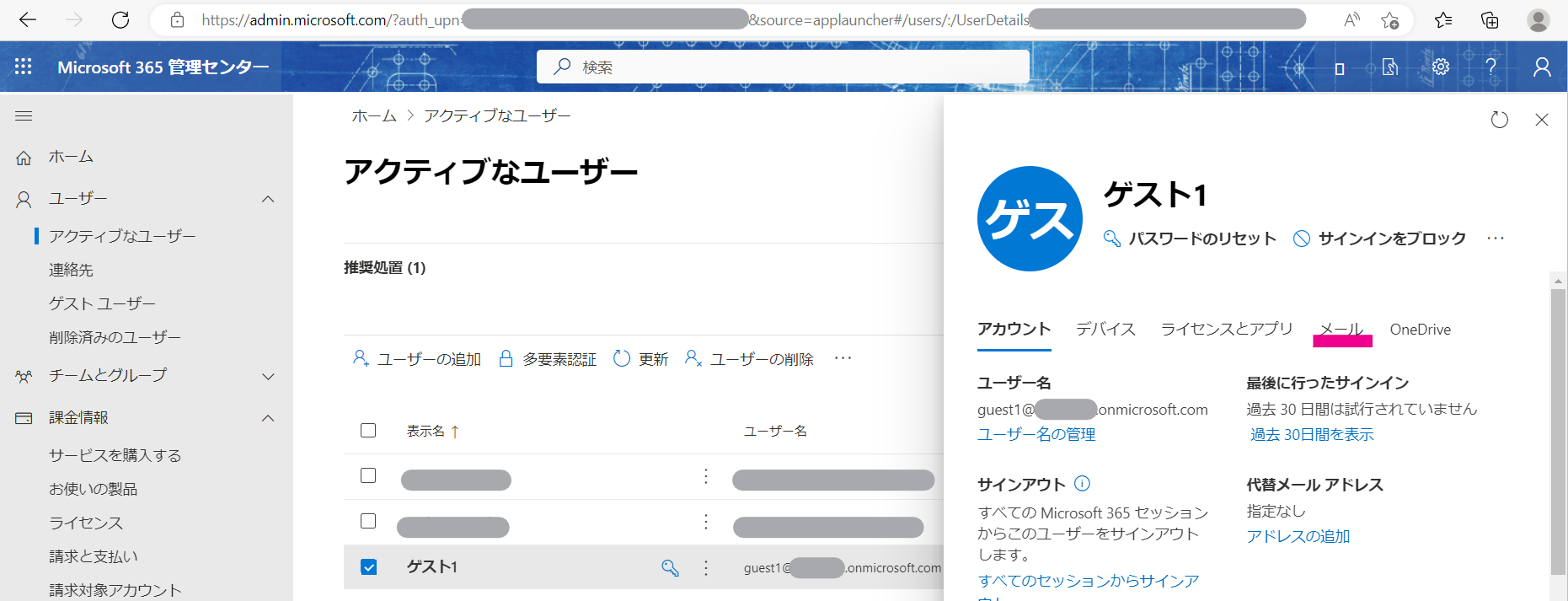Open more actions for ゲスト1 row
Image resolution: width=1568 pixels, height=601 pixels.
point(706,567)
